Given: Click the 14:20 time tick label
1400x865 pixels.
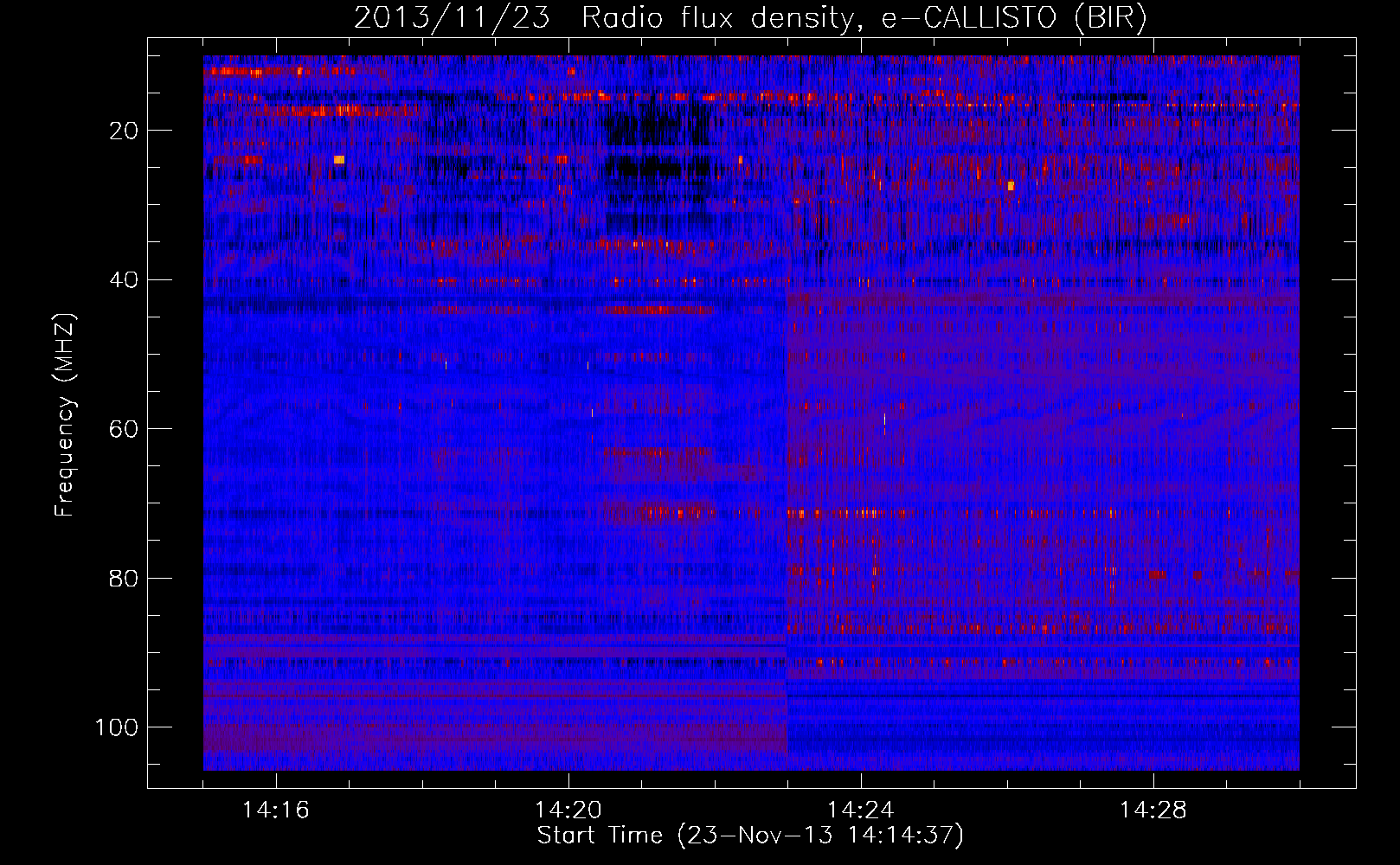Looking at the screenshot, I should click(568, 810).
